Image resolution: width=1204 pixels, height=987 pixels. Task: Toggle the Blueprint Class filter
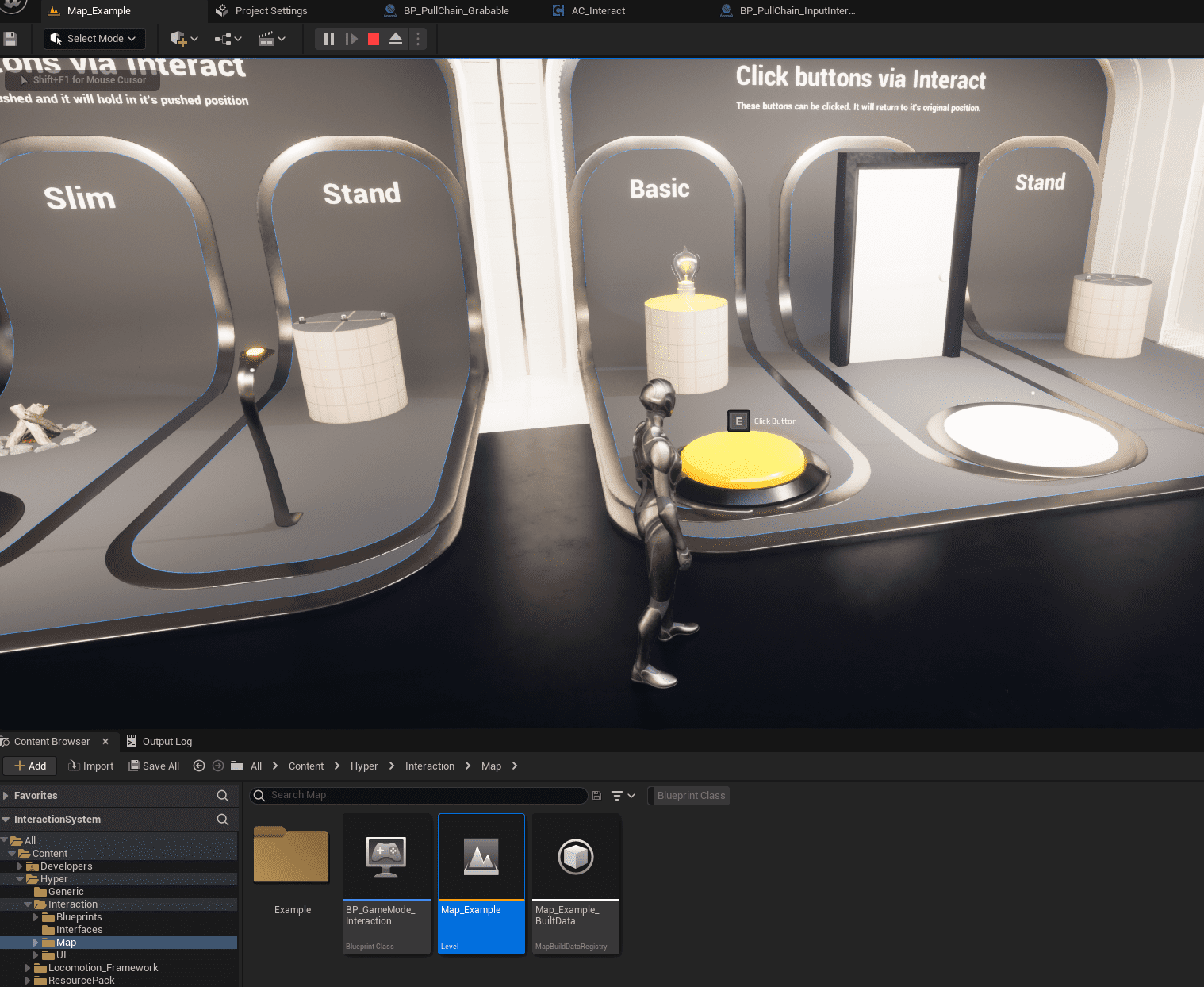coord(690,795)
